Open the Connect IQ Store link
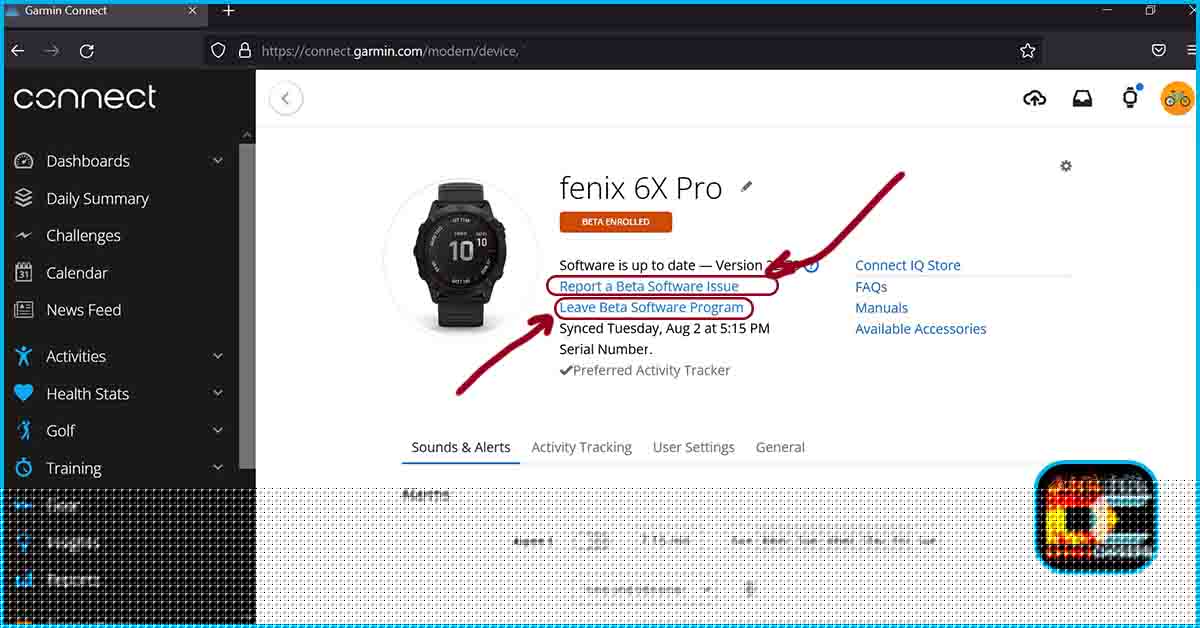Image resolution: width=1200 pixels, height=628 pixels. click(x=907, y=265)
